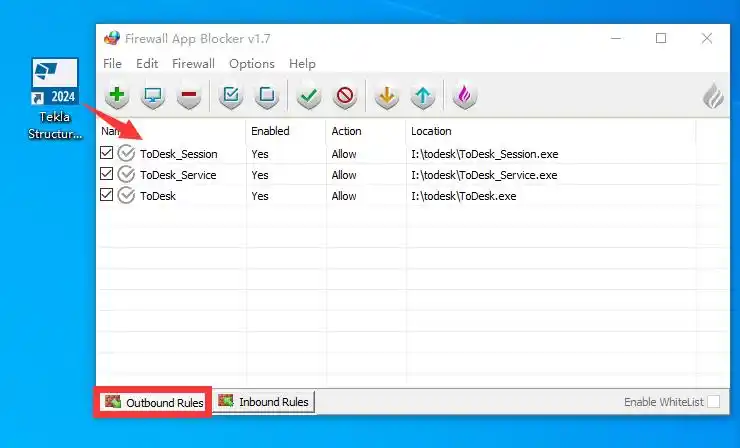Viewport: 740px width, 448px height.
Task: Tick the Enable WhiteList checkbox
Action: [714, 402]
